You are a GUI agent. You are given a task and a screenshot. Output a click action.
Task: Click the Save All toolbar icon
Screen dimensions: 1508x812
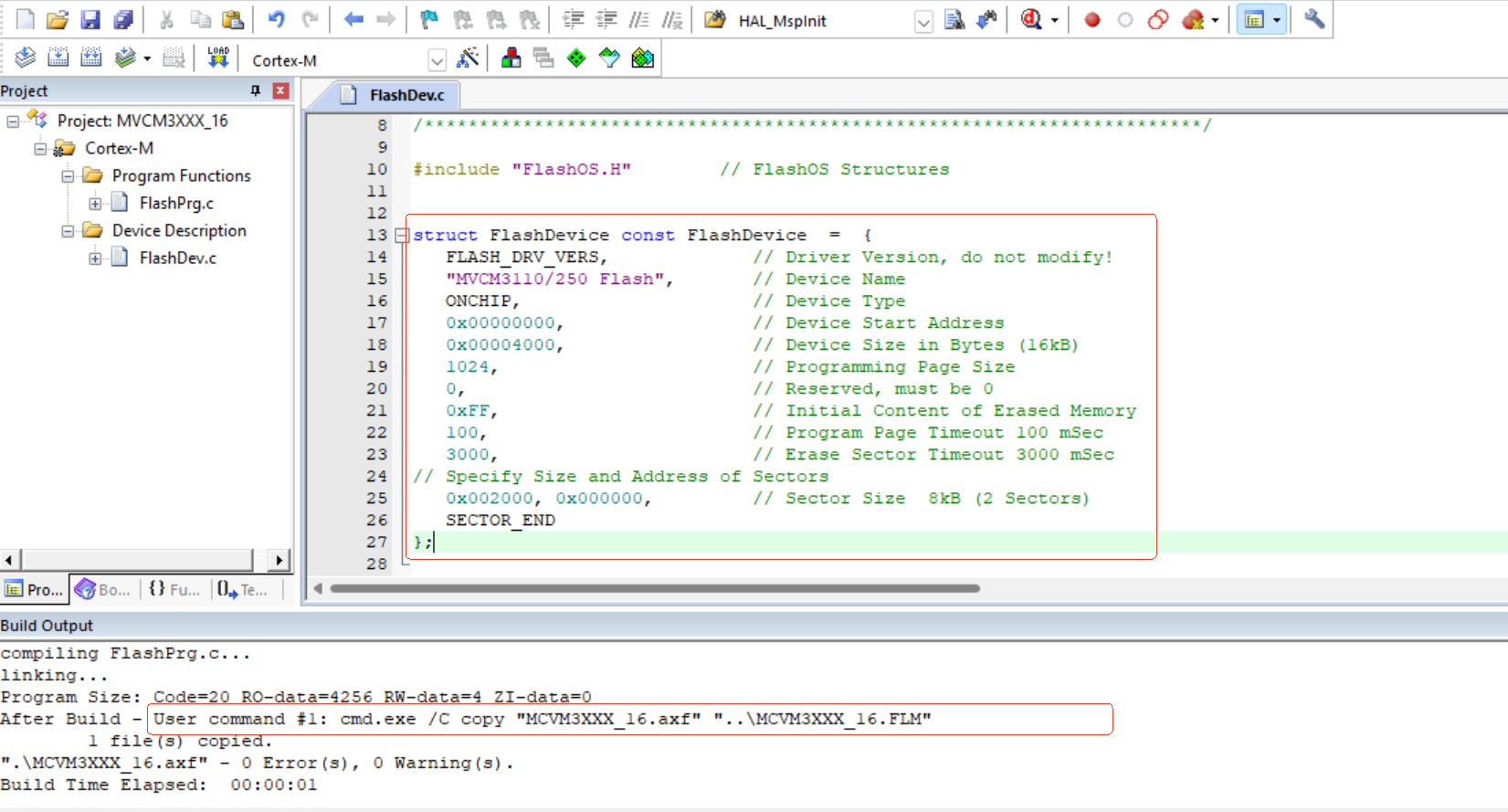[x=122, y=20]
